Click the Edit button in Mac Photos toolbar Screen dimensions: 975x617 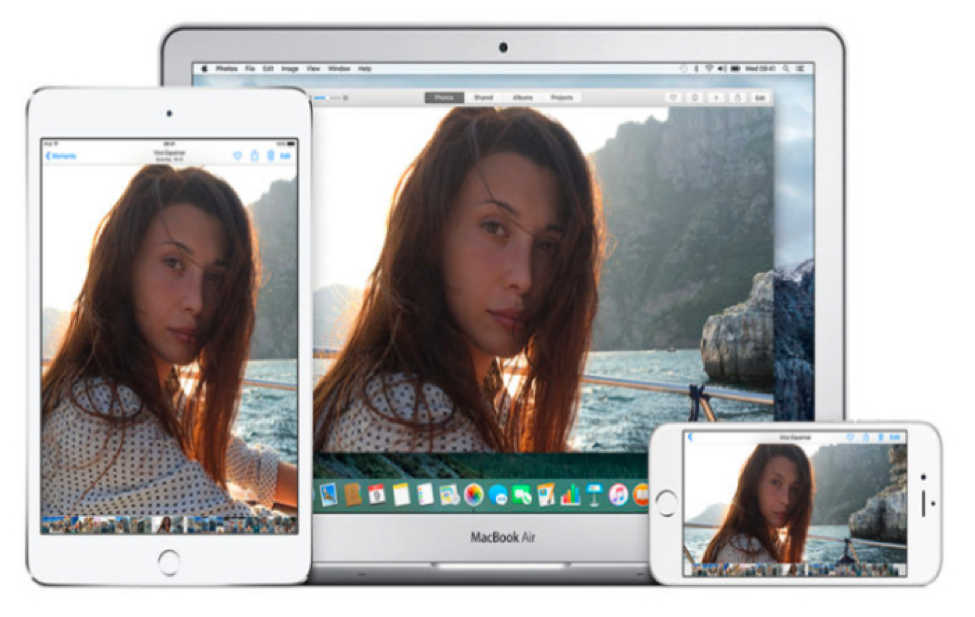760,98
